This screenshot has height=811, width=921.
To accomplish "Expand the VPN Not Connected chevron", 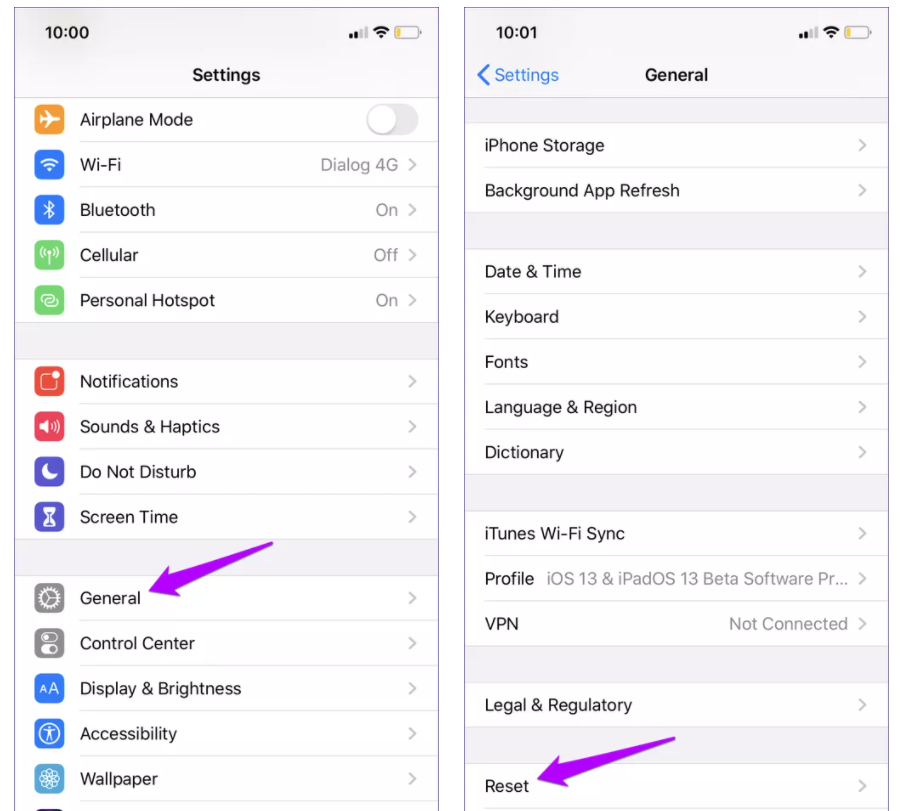I will click(862, 624).
